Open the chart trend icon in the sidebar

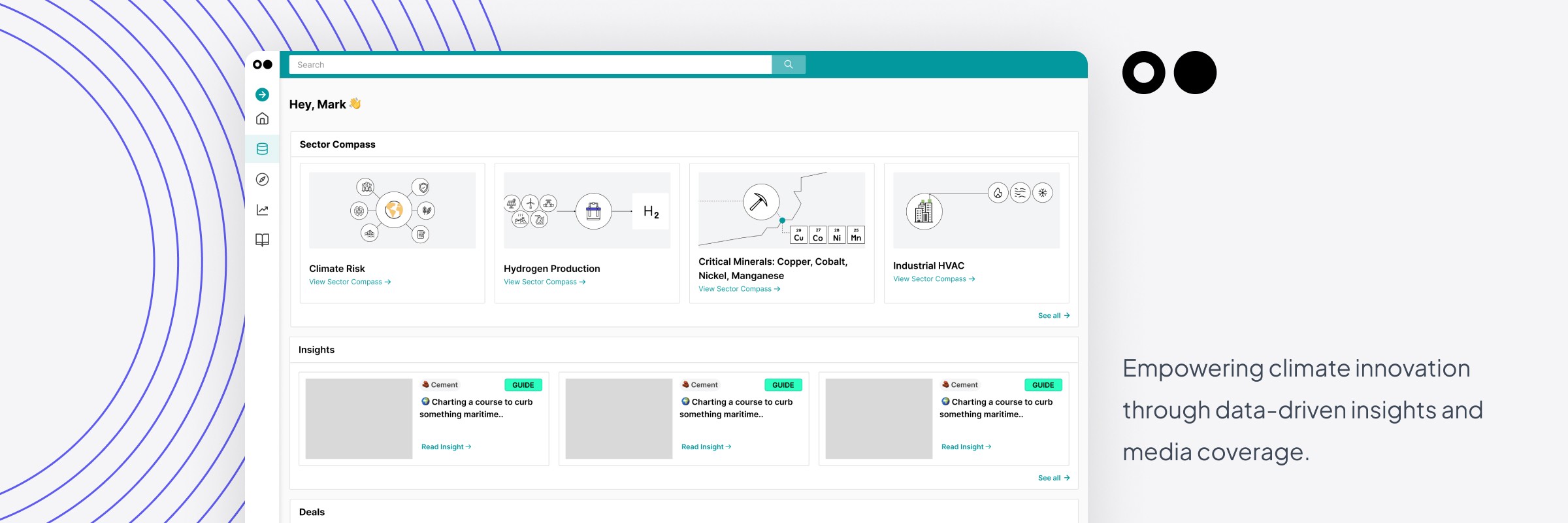262,210
